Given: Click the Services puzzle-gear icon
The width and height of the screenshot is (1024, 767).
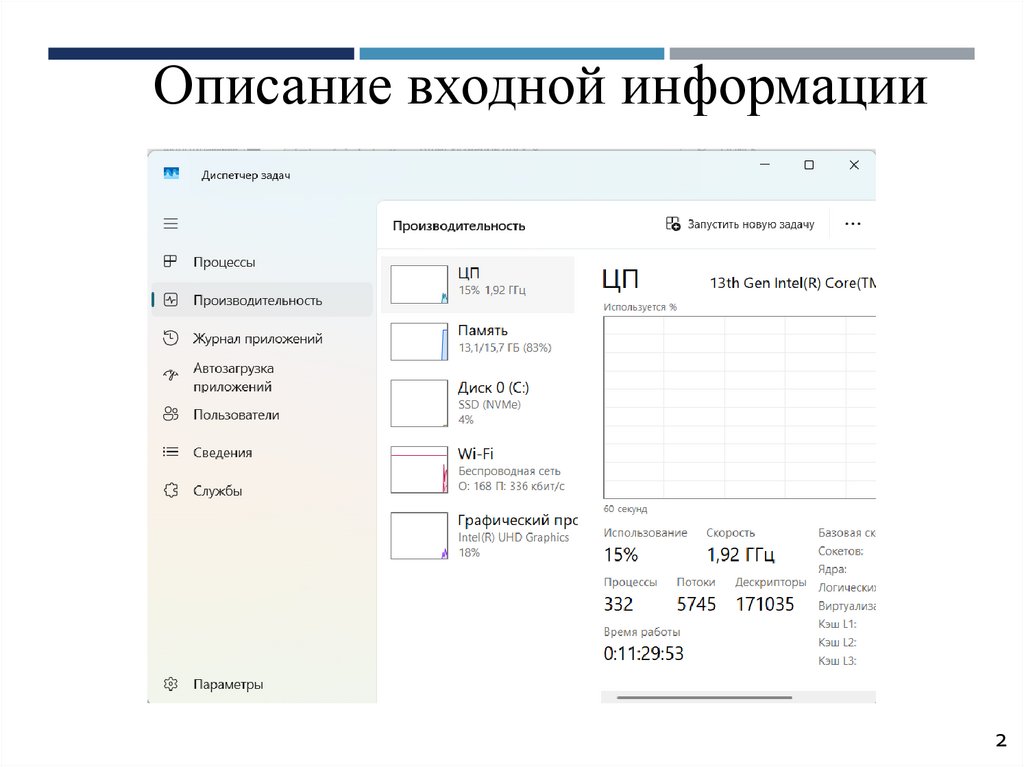Looking at the screenshot, I should (x=170, y=490).
